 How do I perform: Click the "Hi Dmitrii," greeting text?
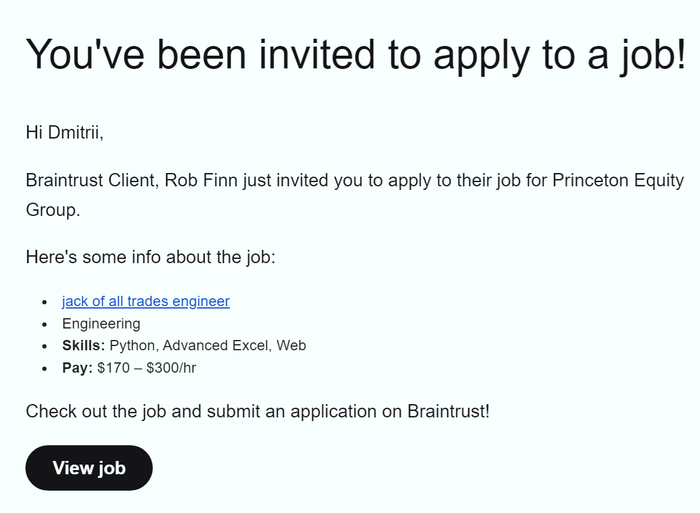[64, 131]
